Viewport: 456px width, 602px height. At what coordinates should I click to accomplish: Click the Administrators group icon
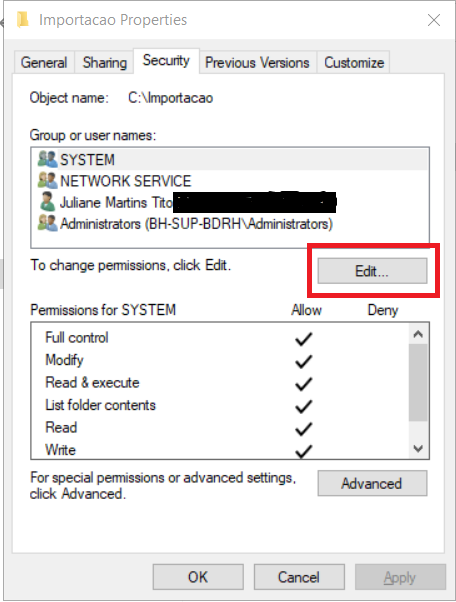pos(48,223)
